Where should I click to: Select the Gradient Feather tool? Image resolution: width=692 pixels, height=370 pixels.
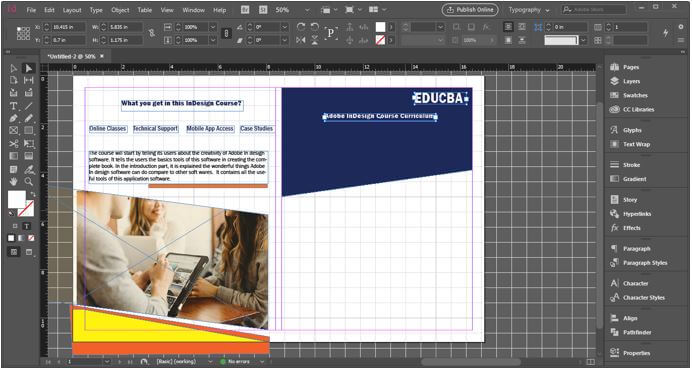click(x=29, y=156)
